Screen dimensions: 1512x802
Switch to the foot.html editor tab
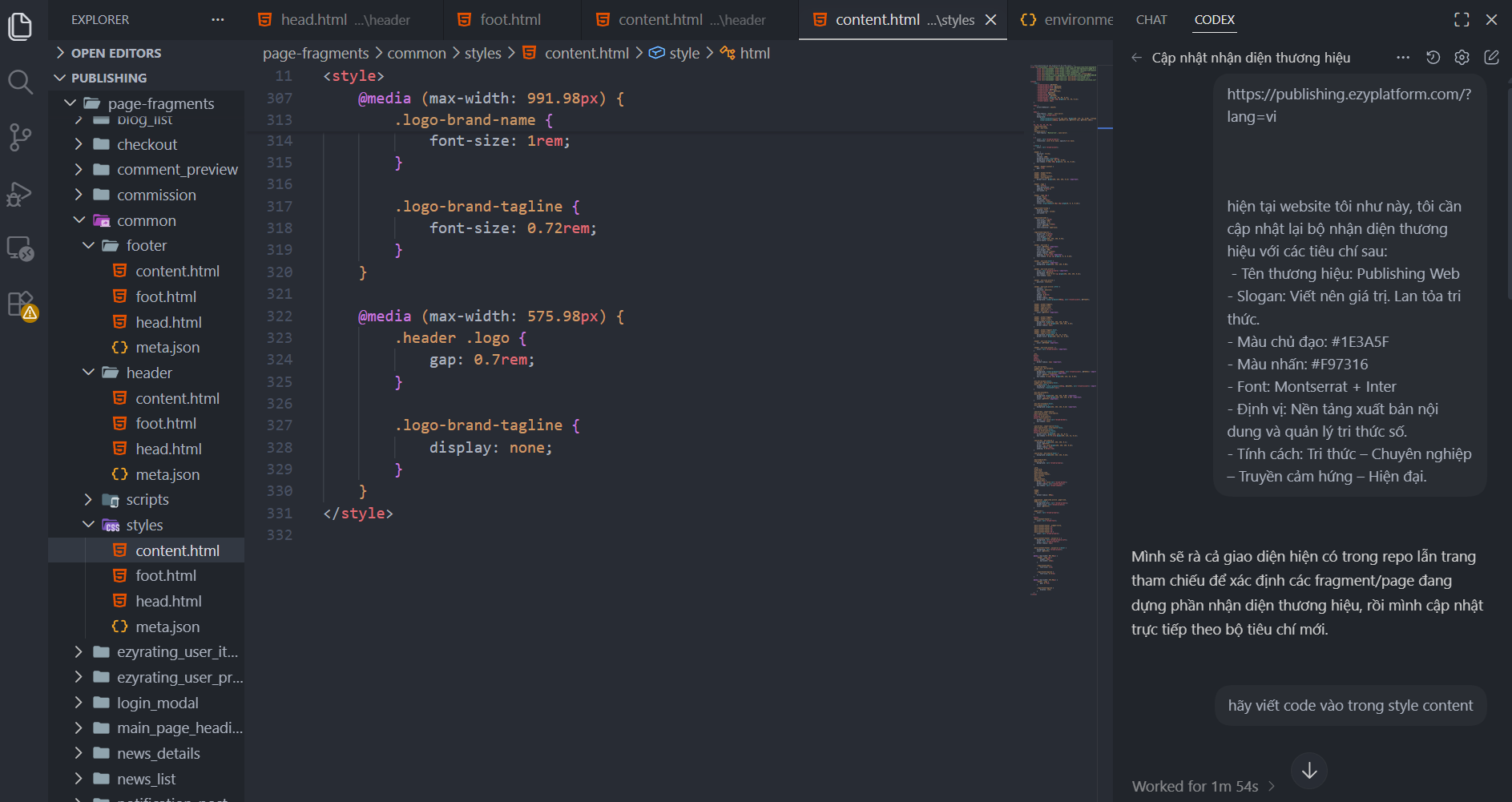click(499, 19)
